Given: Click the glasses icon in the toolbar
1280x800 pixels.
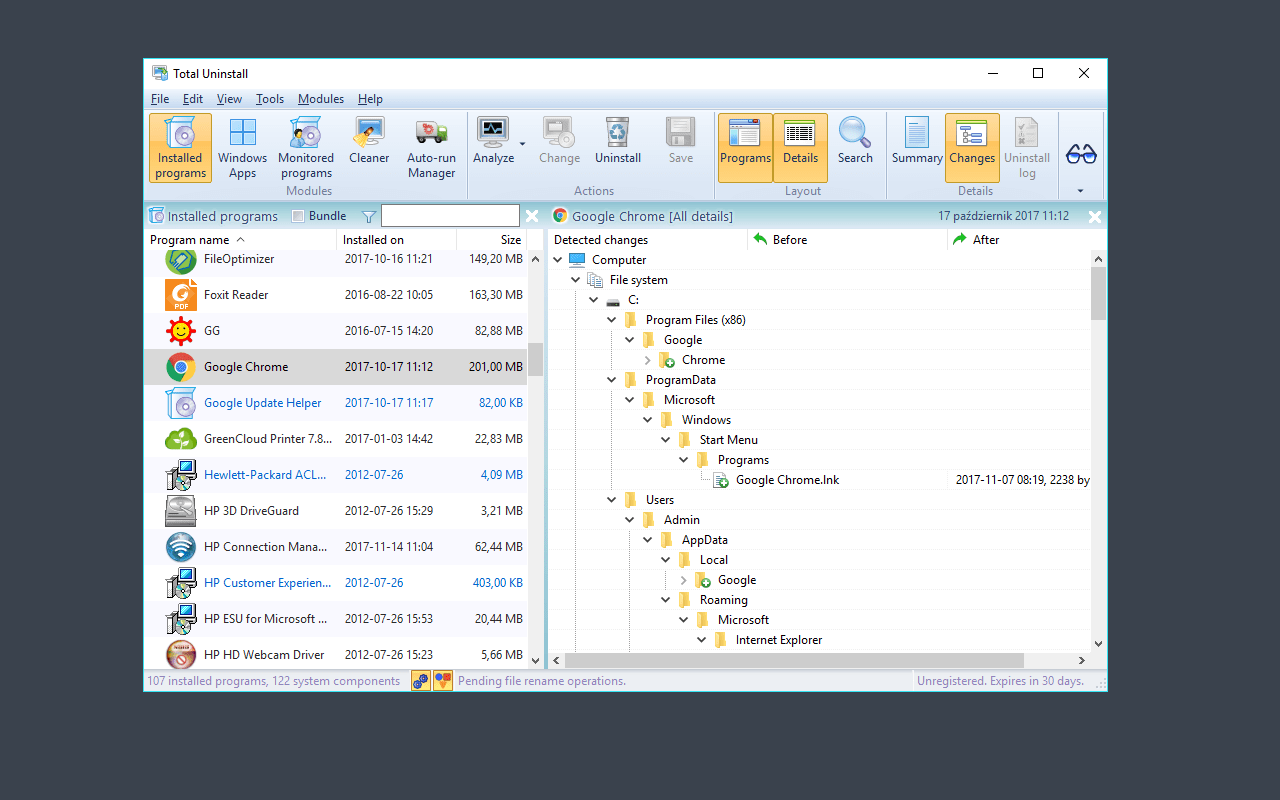Looking at the screenshot, I should (x=1081, y=154).
